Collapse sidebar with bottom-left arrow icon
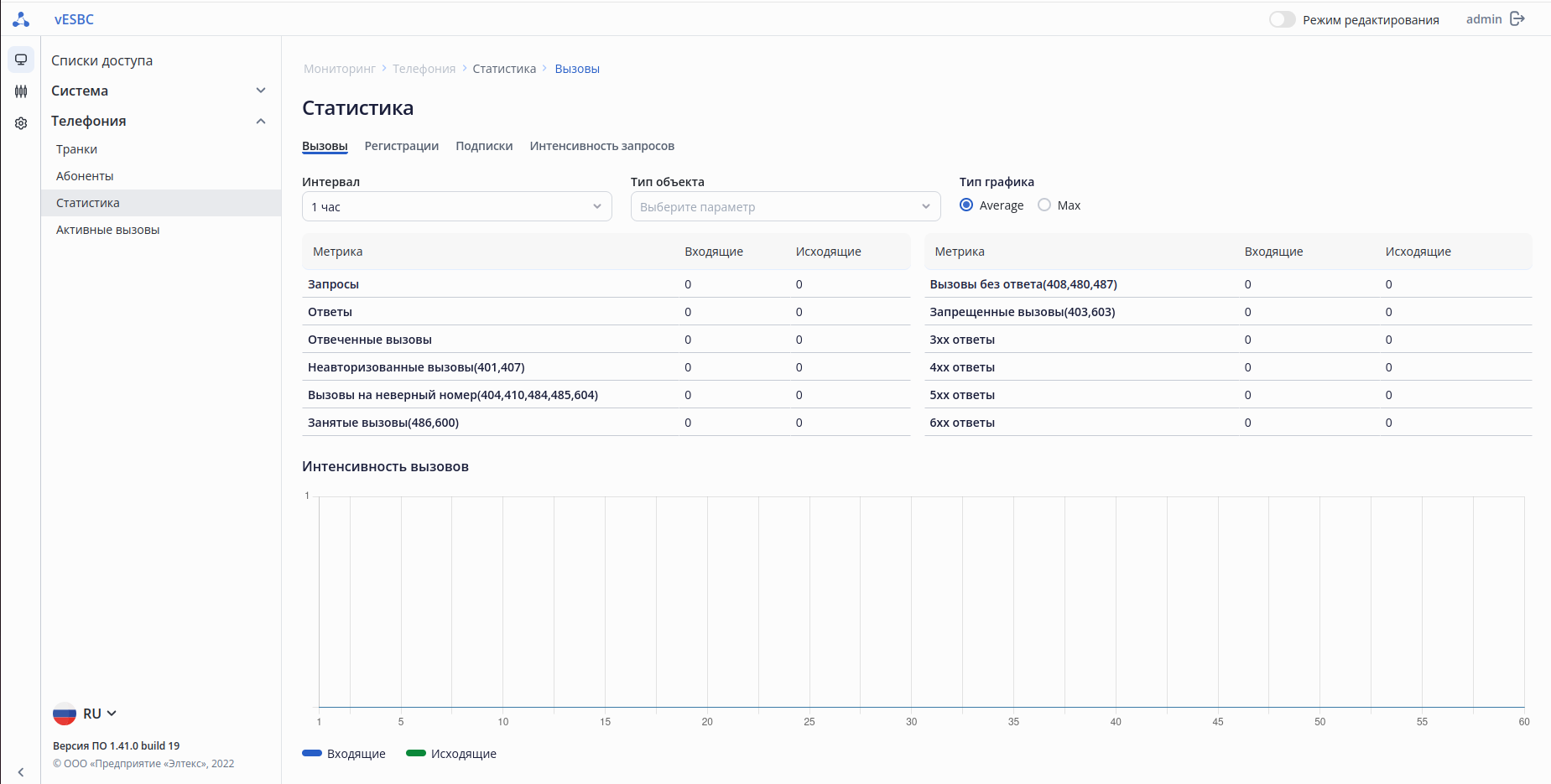This screenshot has width=1551, height=784. (x=21, y=772)
